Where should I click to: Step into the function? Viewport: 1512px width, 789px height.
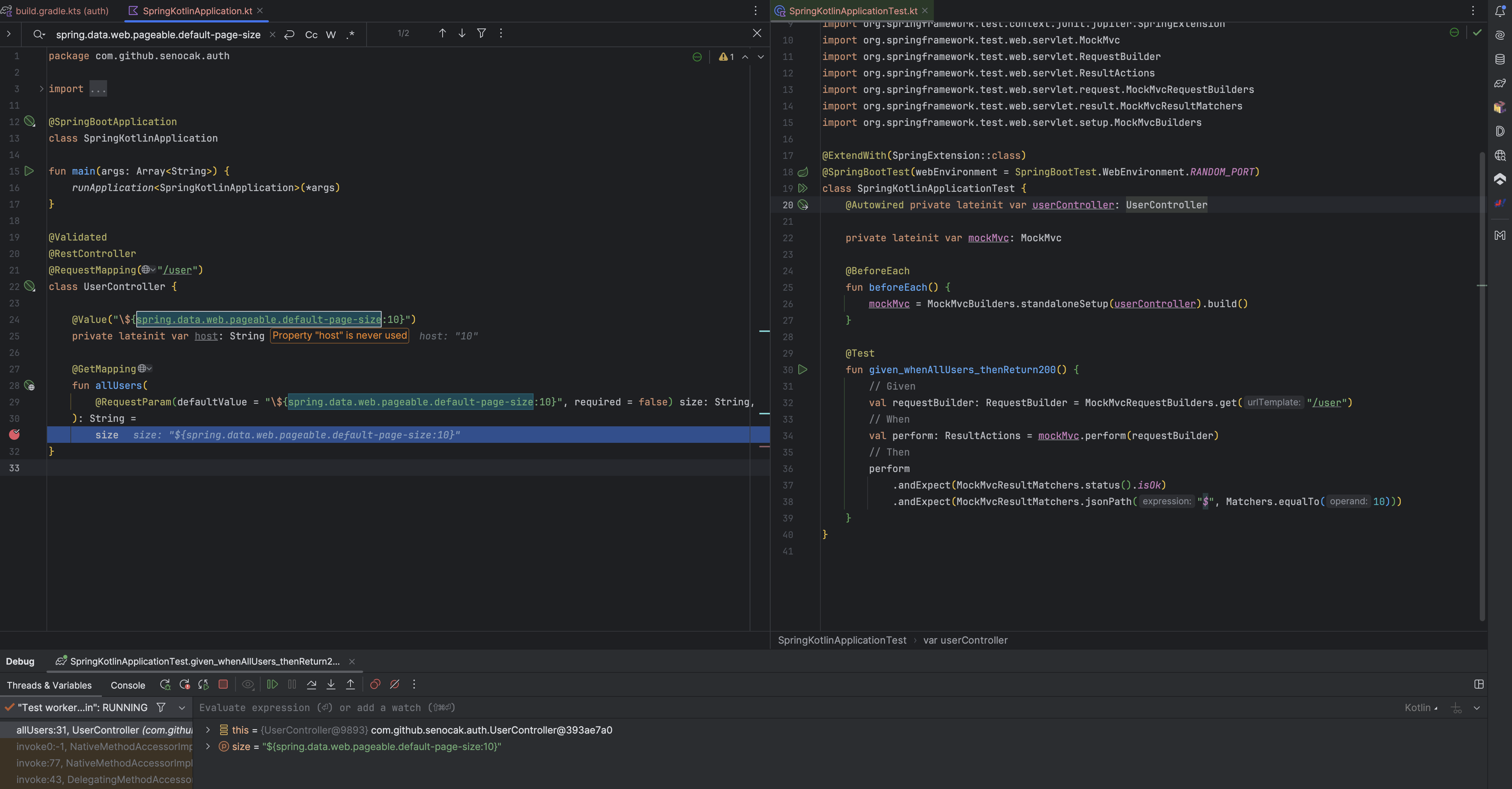point(331,684)
